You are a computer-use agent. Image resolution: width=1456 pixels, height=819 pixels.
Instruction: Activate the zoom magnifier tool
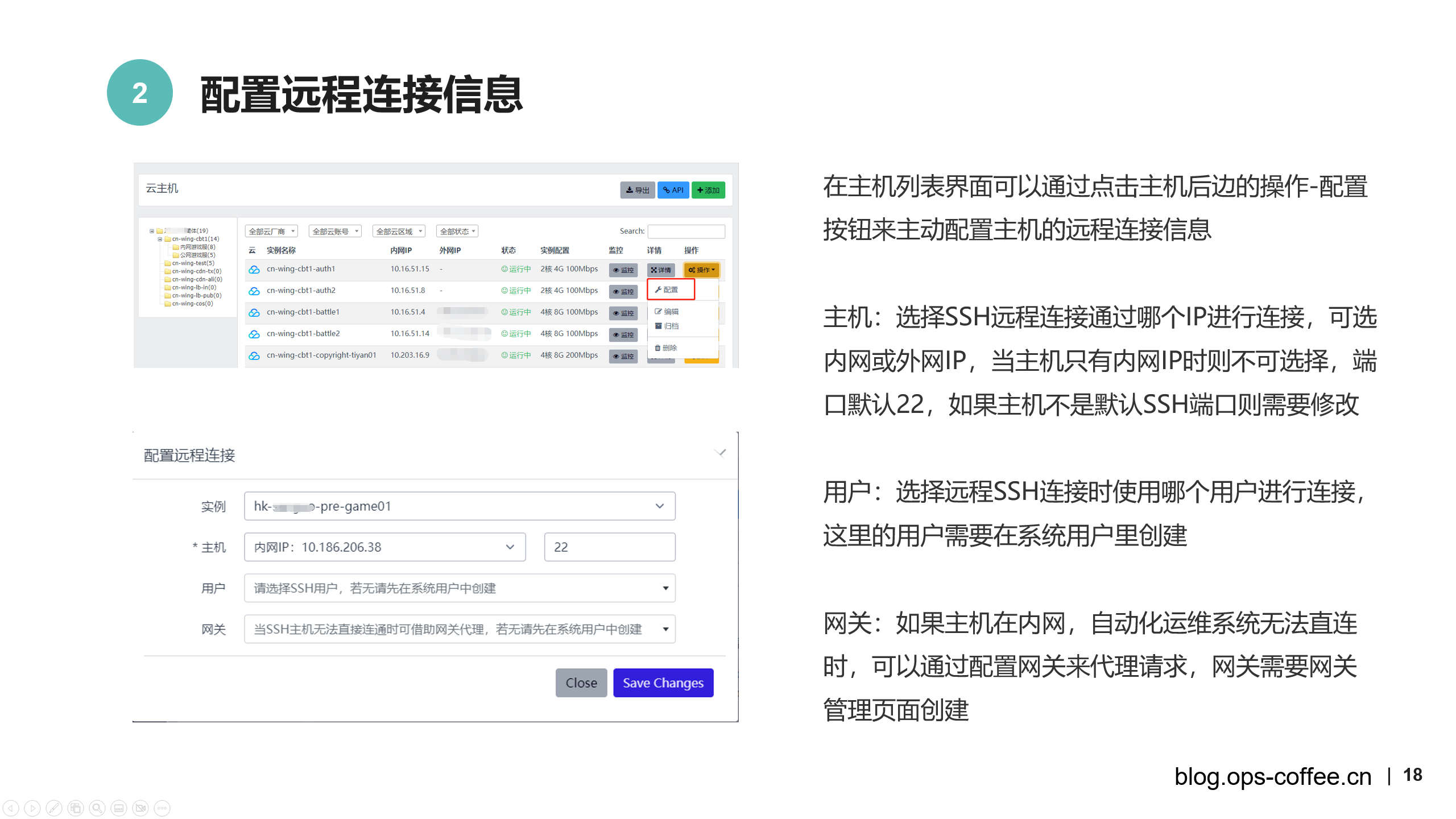[97, 808]
